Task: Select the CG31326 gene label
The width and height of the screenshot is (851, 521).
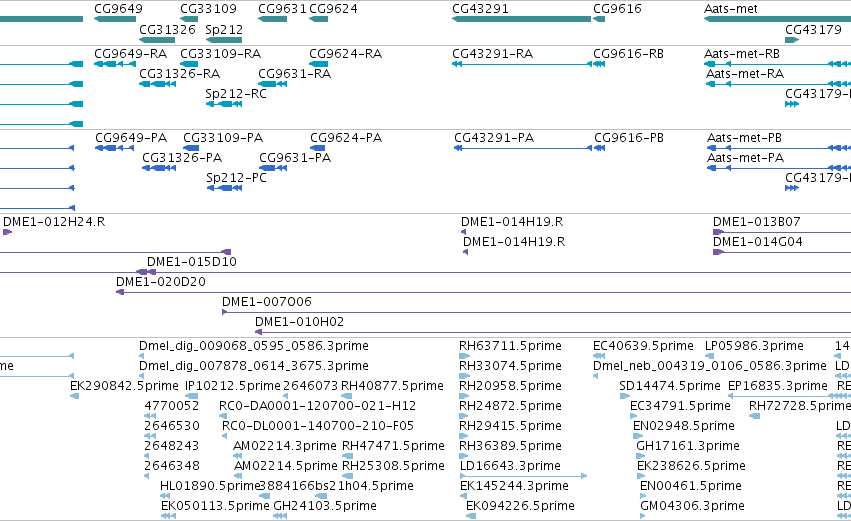Action: point(167,30)
